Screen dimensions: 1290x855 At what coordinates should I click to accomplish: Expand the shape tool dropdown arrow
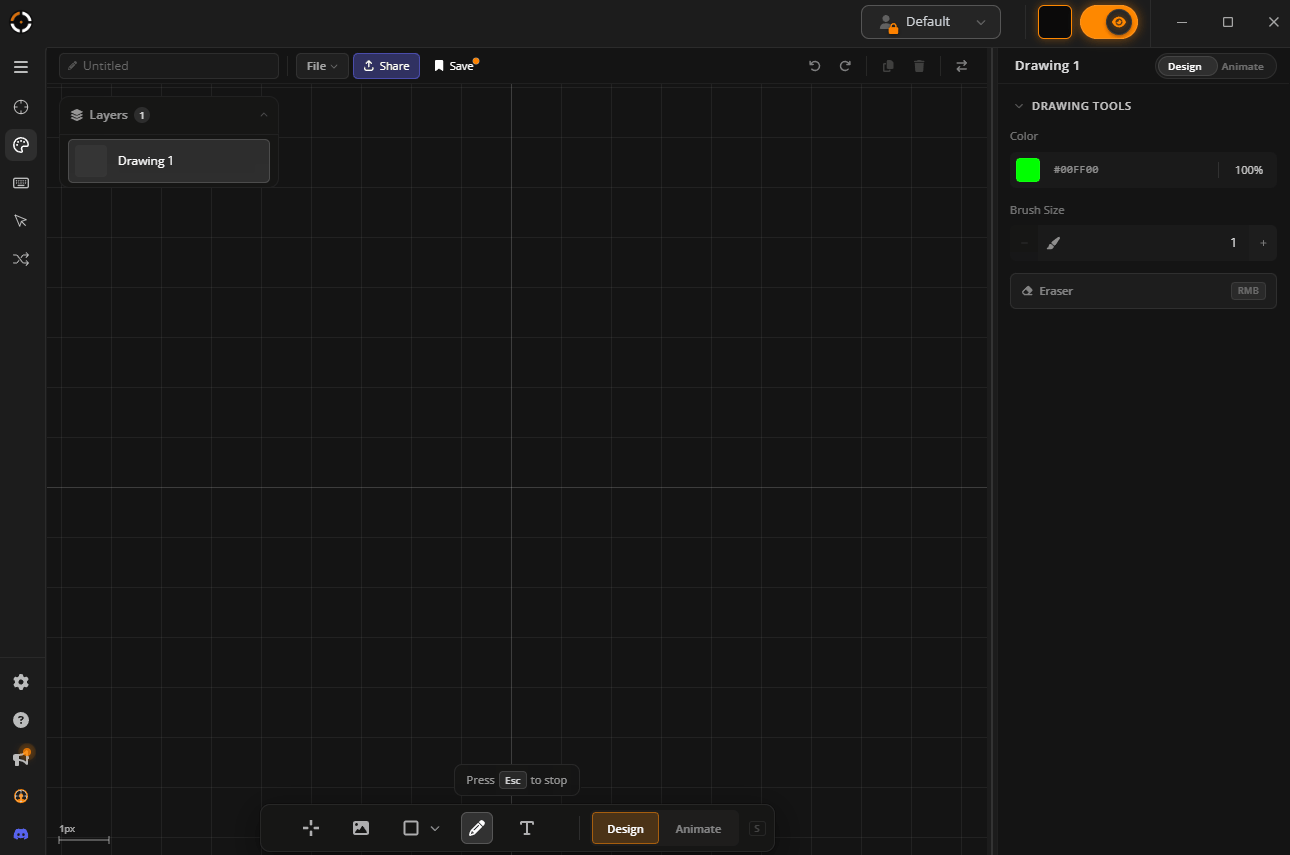[x=435, y=829]
